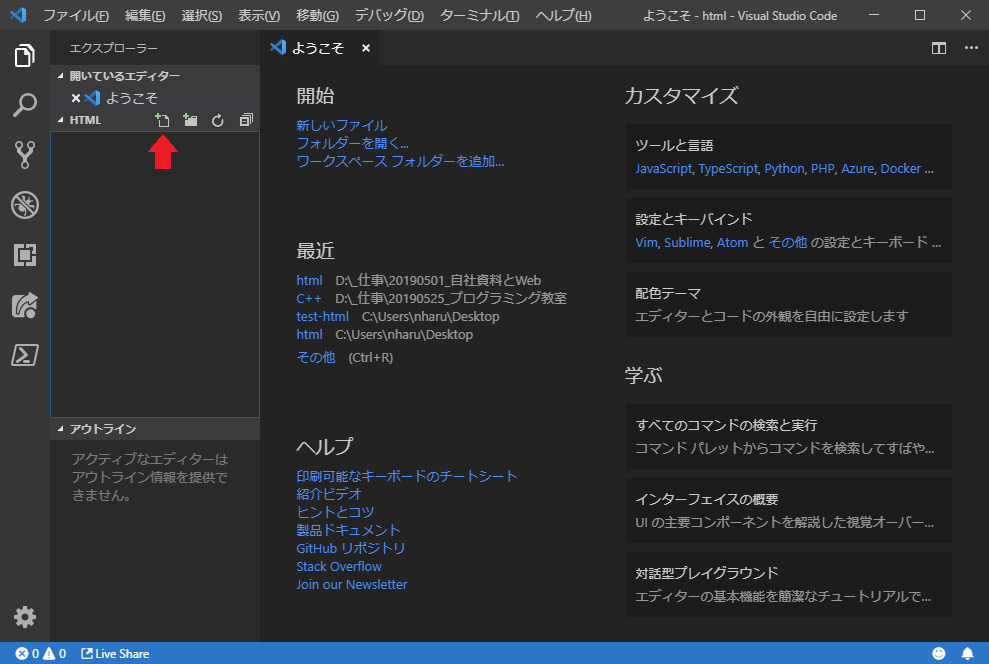Collapse all folders in Explorer

pyautogui.click(x=245, y=119)
